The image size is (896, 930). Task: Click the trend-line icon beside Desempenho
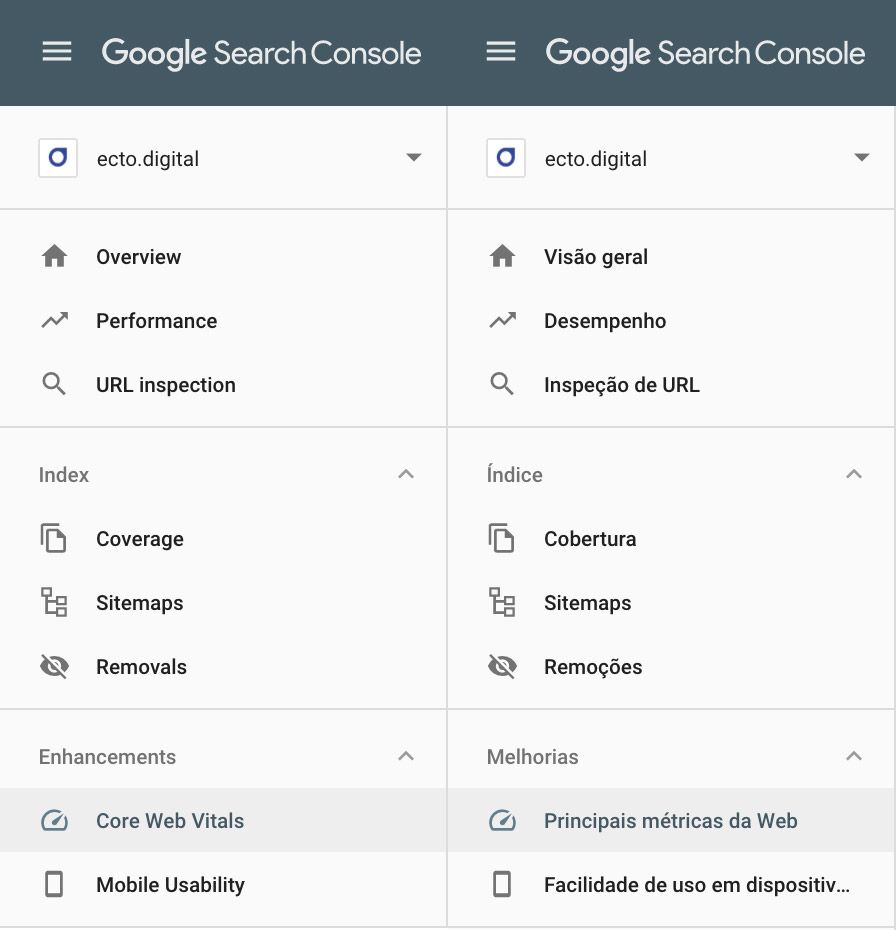tap(502, 321)
